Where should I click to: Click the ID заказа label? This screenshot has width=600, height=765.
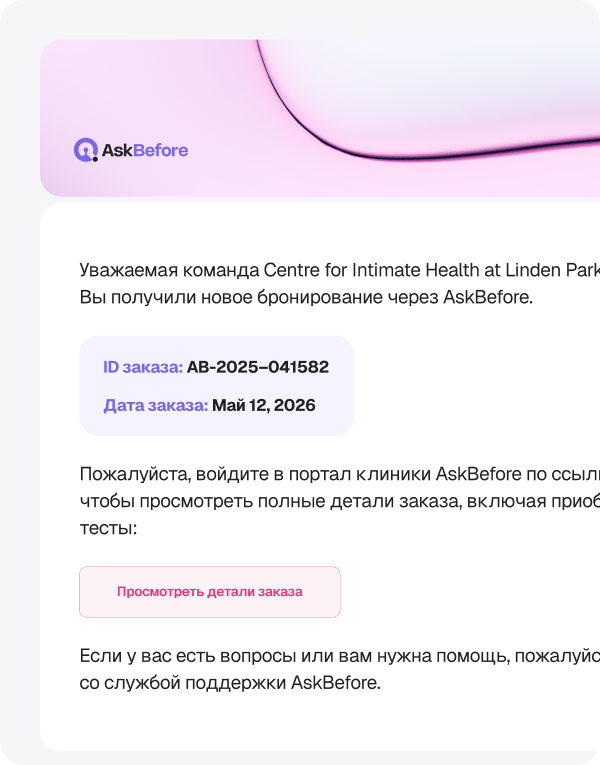pyautogui.click(x=143, y=367)
